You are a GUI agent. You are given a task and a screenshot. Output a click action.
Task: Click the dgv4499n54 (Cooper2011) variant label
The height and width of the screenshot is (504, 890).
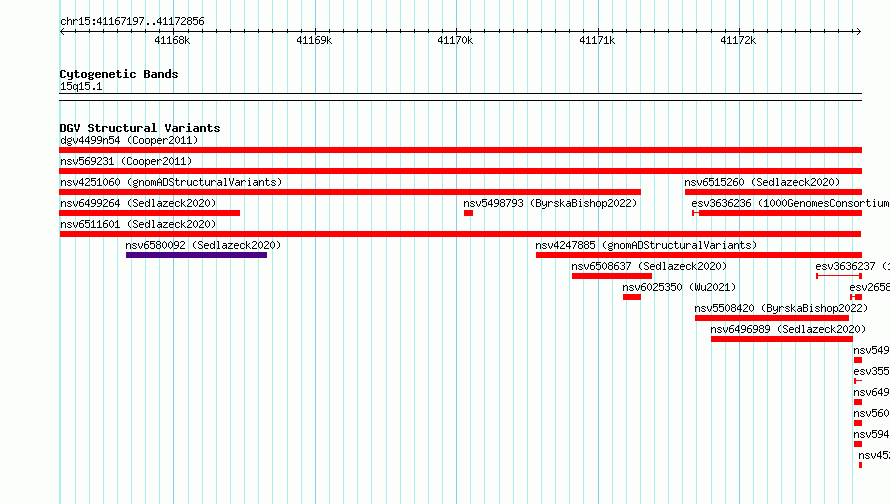[x=129, y=140]
